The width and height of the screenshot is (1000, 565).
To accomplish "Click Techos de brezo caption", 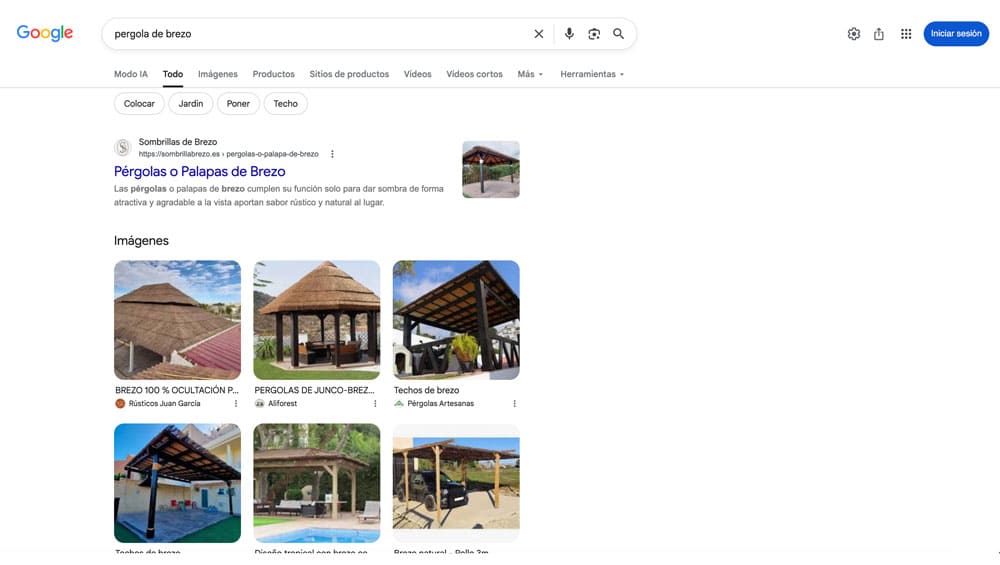I will (x=426, y=390).
